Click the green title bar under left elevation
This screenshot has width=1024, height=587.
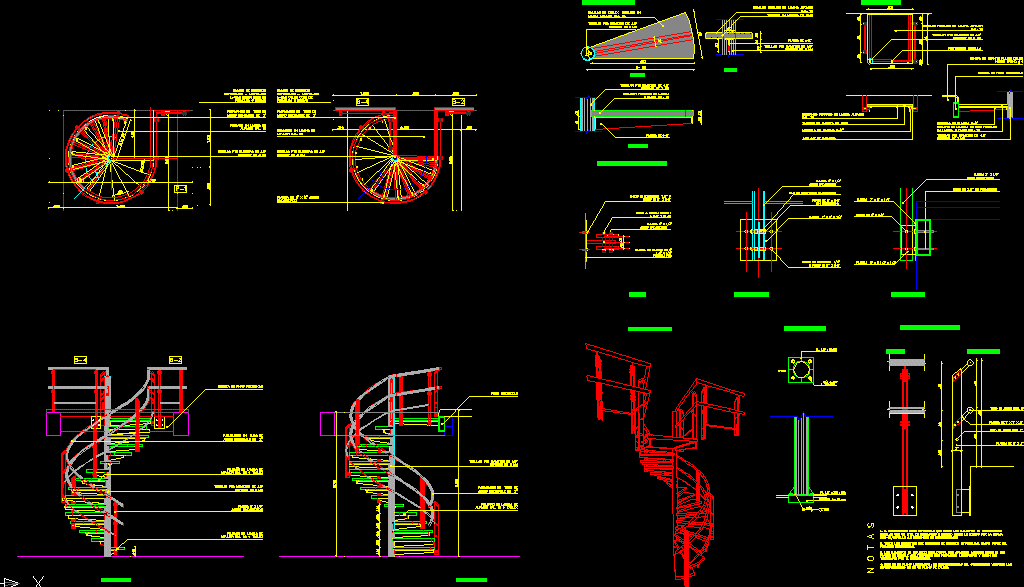point(116,580)
